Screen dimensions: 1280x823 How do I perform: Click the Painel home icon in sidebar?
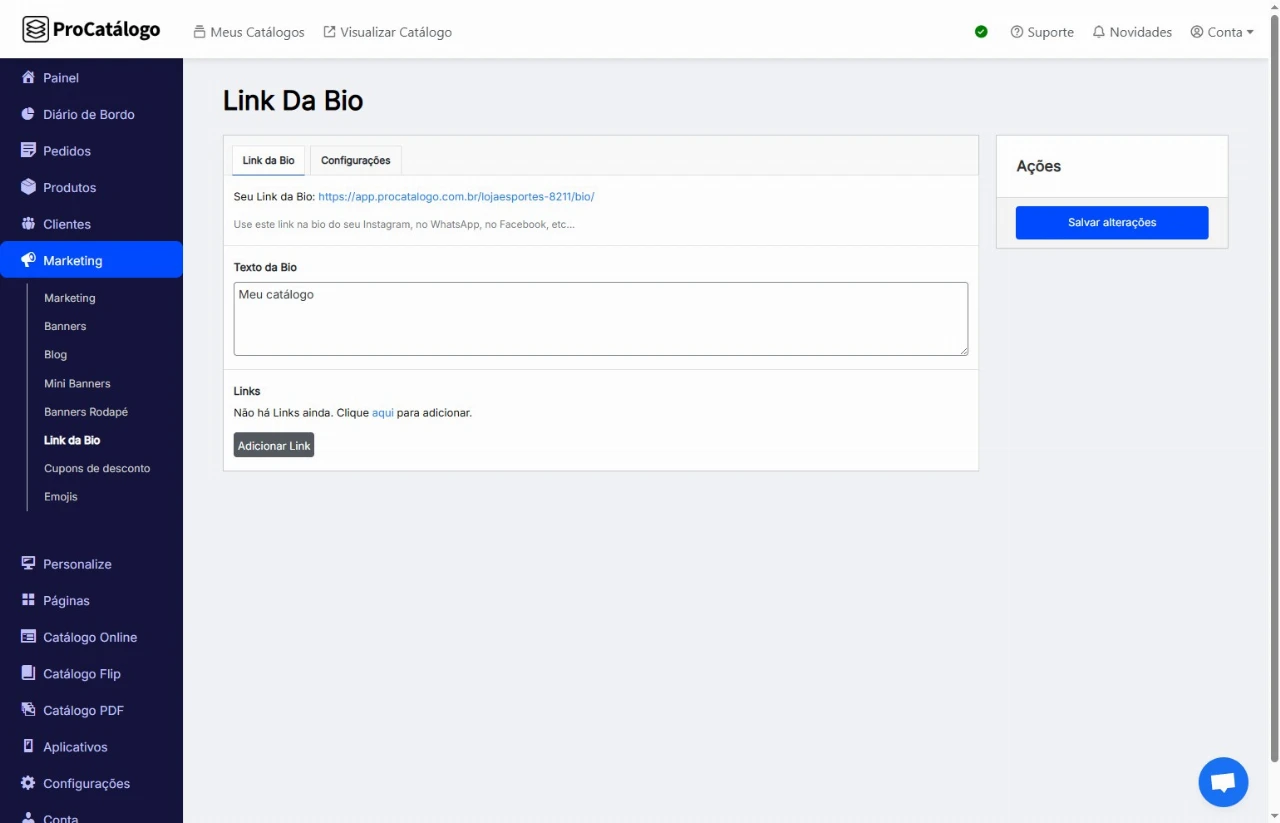pyautogui.click(x=28, y=78)
